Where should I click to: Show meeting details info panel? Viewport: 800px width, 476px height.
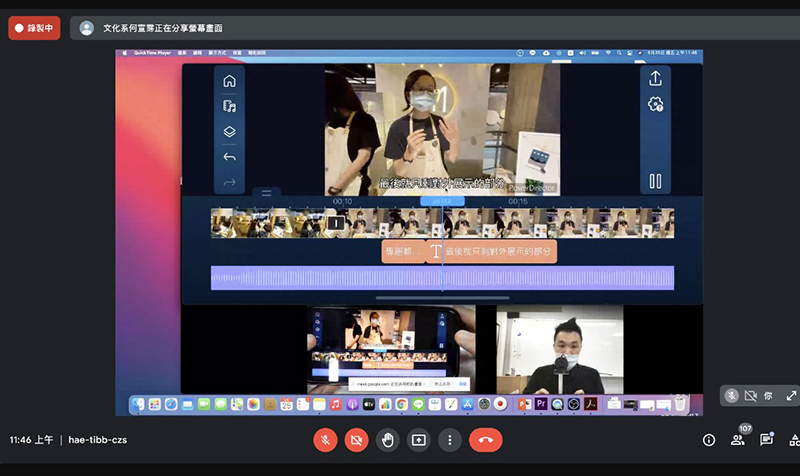(709, 439)
